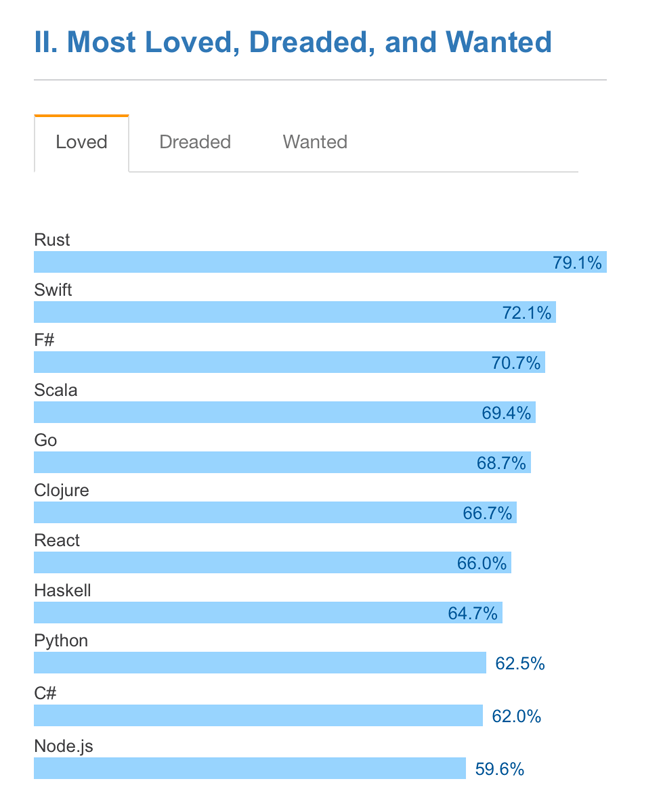Open the Dreaded tab
The image size is (661, 800).
(195, 143)
